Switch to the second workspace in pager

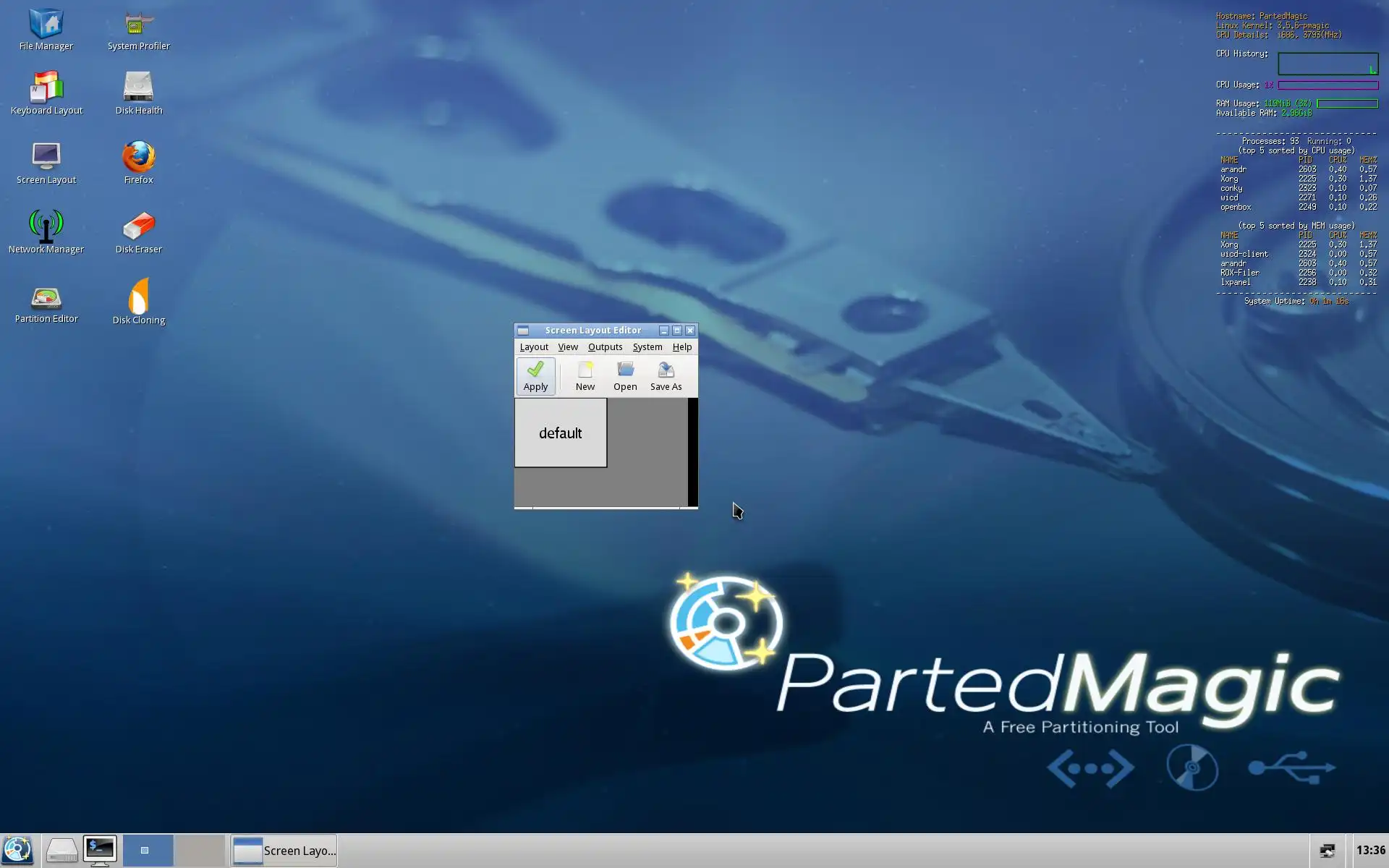coord(200,851)
